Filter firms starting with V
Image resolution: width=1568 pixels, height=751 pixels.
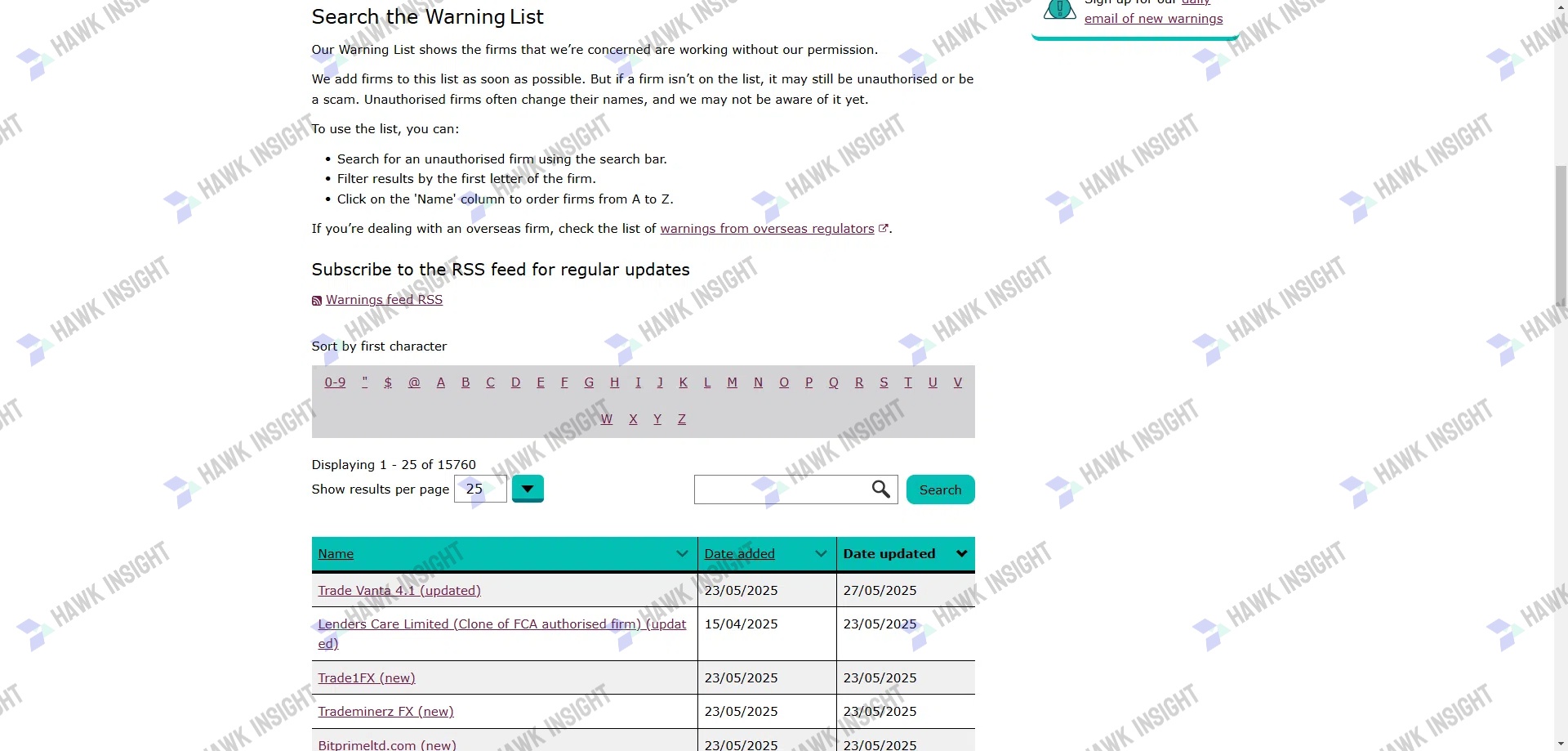coord(958,382)
